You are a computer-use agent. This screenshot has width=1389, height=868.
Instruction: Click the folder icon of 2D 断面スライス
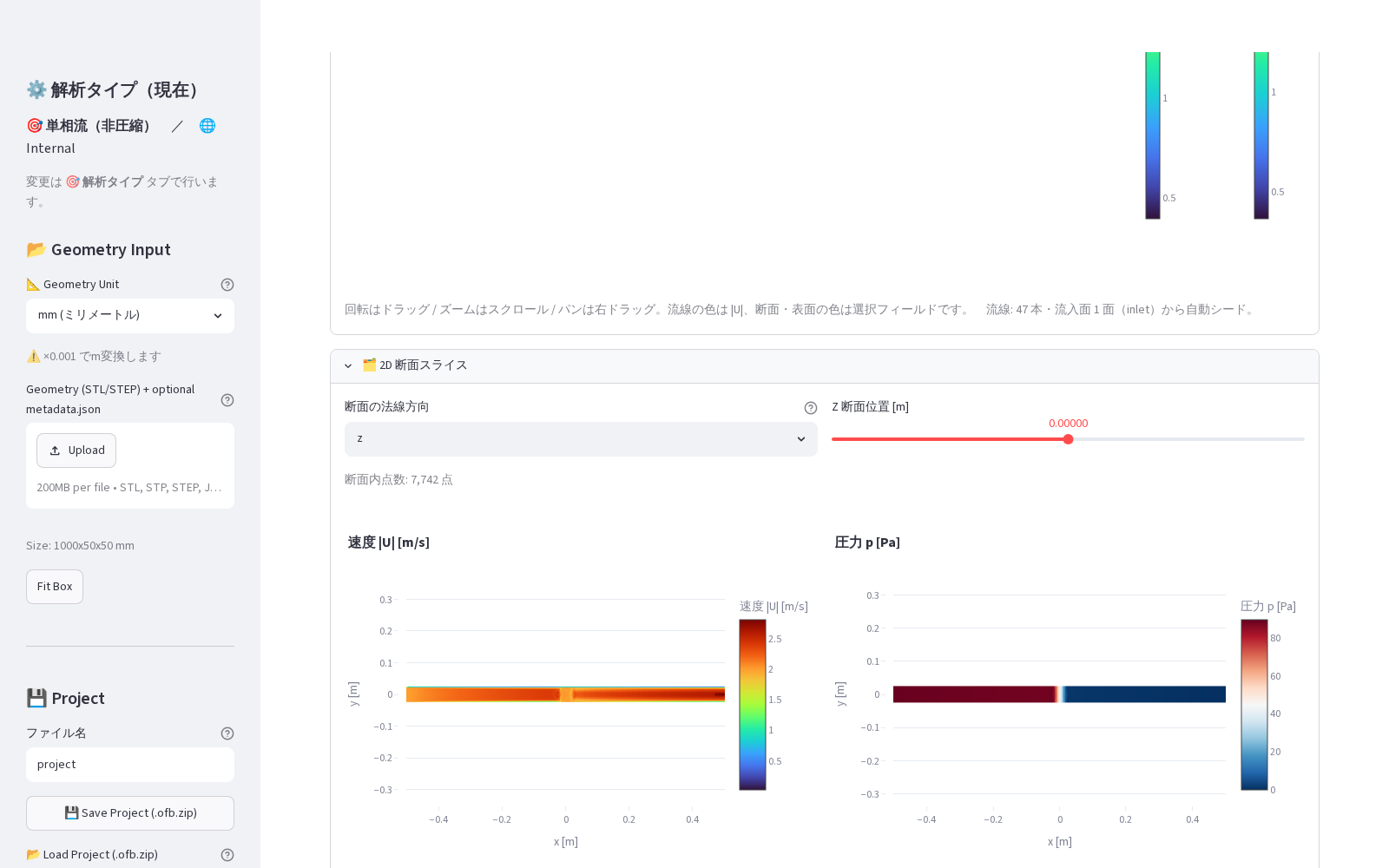click(369, 365)
